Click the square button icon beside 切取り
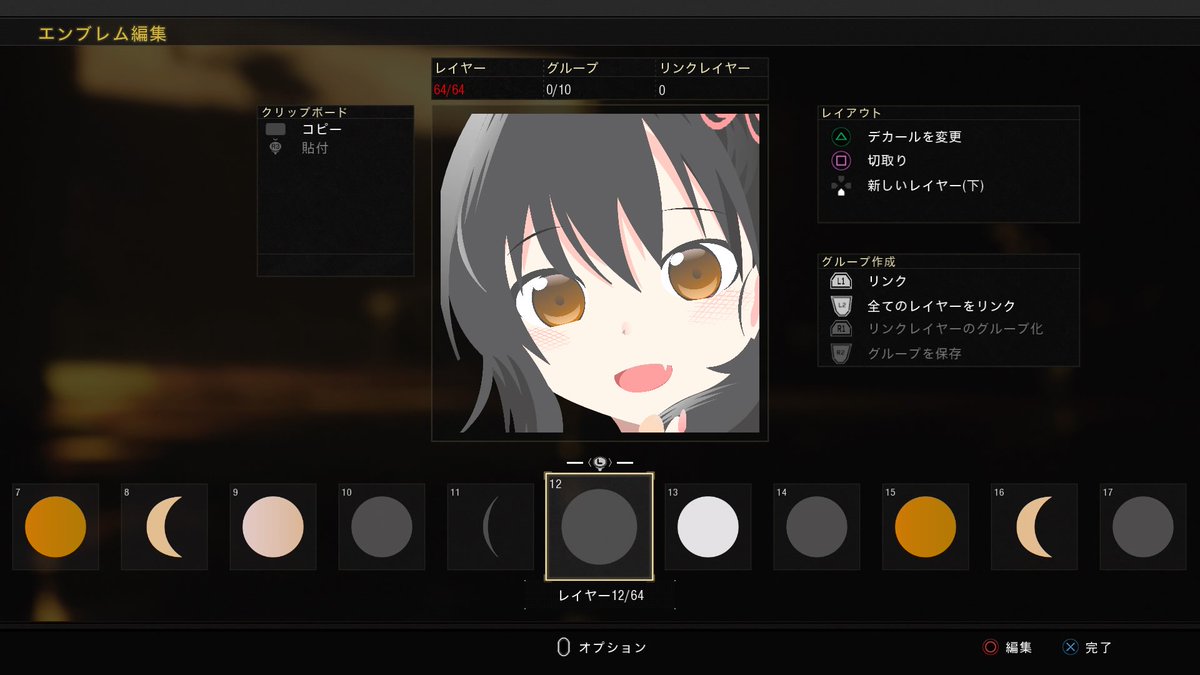Viewport: 1200px width, 675px height. tap(841, 160)
